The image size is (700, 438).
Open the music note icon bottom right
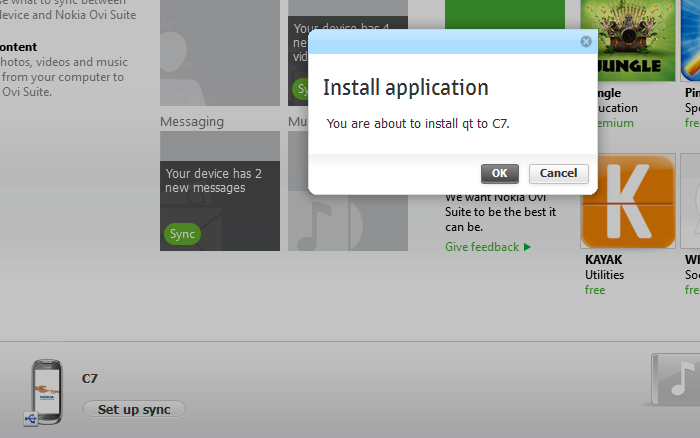click(x=676, y=380)
